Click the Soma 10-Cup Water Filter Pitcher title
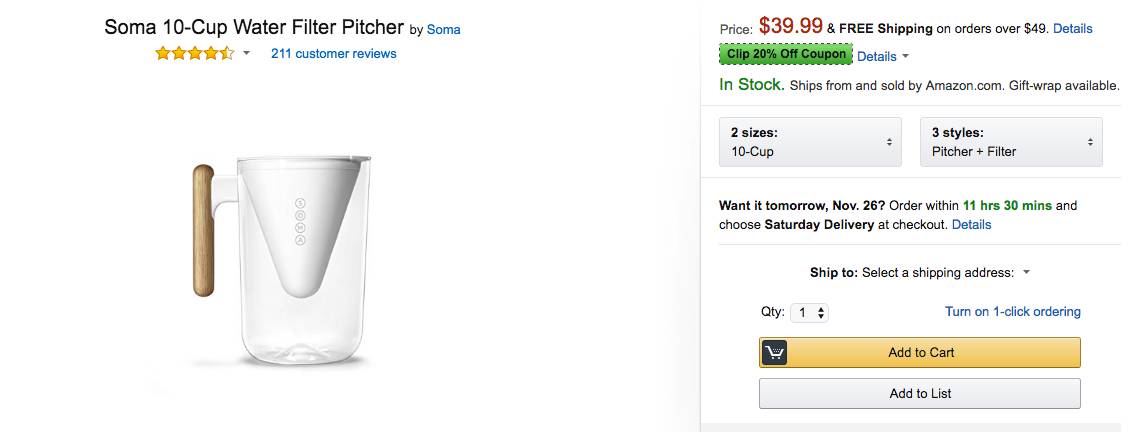 [x=254, y=28]
